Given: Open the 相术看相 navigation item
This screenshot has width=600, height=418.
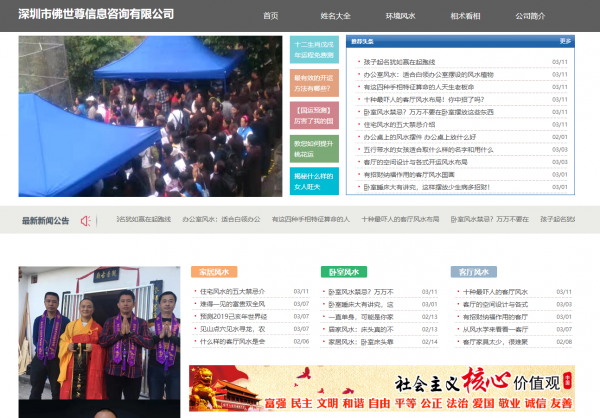Looking at the screenshot, I should point(465,15).
